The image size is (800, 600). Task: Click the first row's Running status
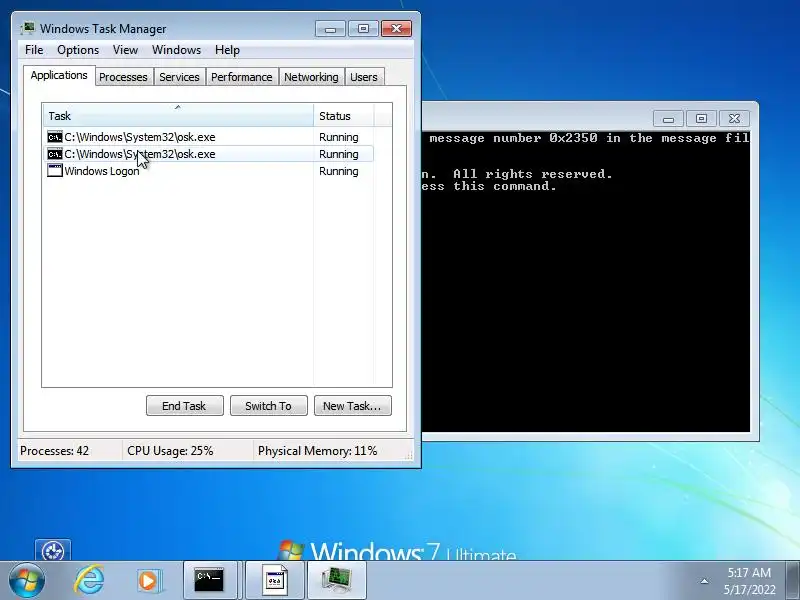(x=339, y=137)
